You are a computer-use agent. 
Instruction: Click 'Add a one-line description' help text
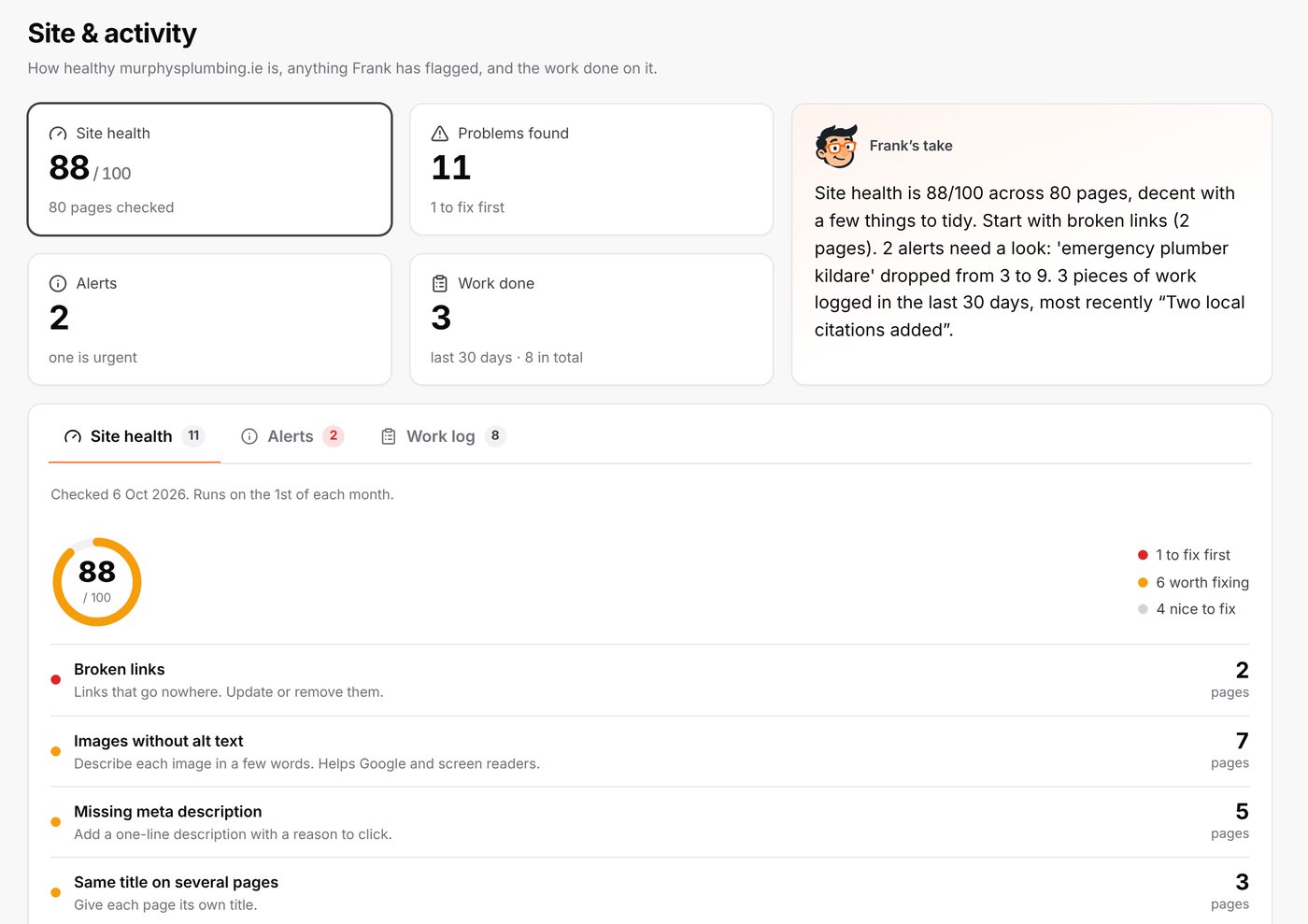[233, 834]
